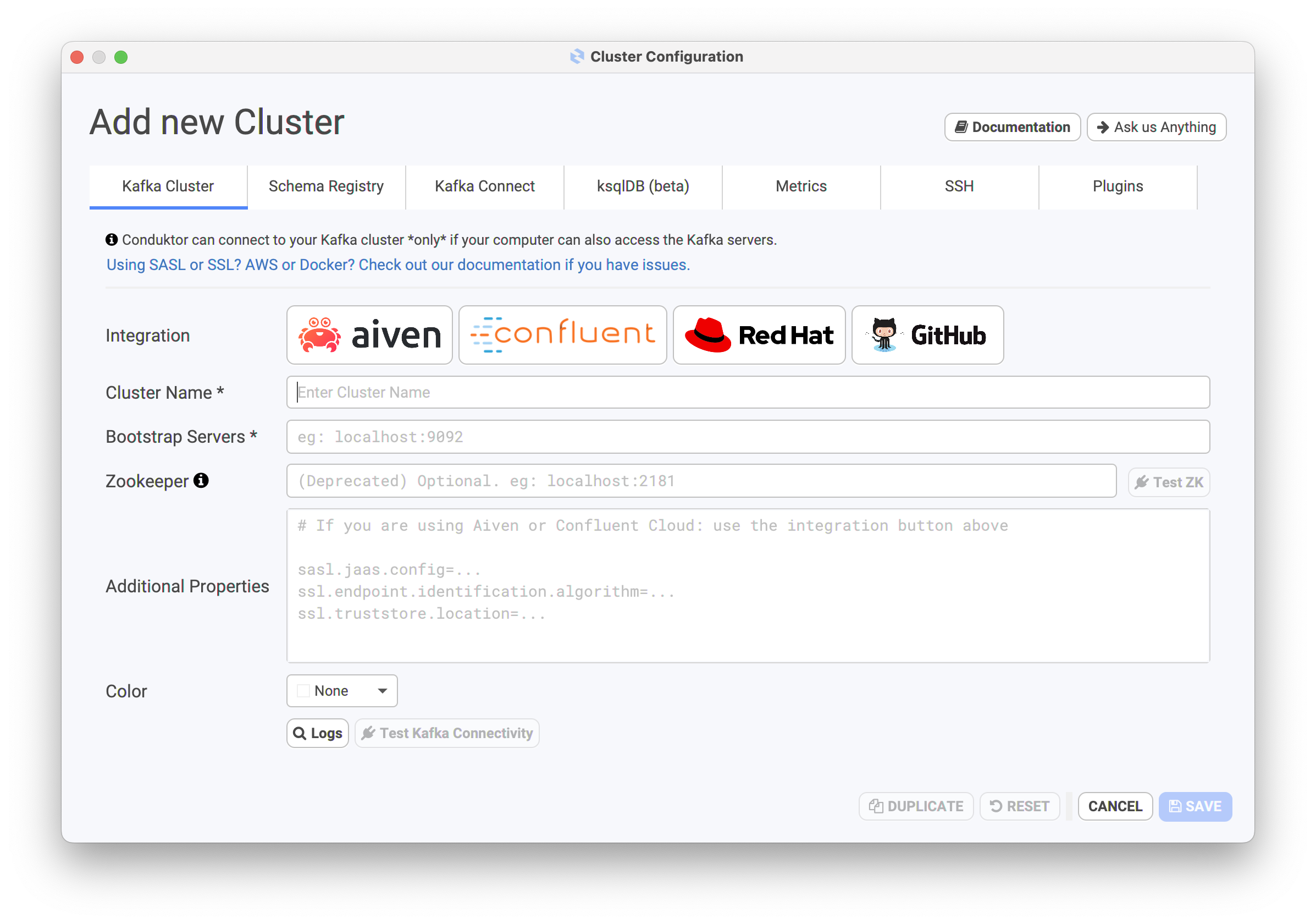This screenshot has width=1316, height=924.
Task: Click the Zookeeper address field
Action: [701, 481]
